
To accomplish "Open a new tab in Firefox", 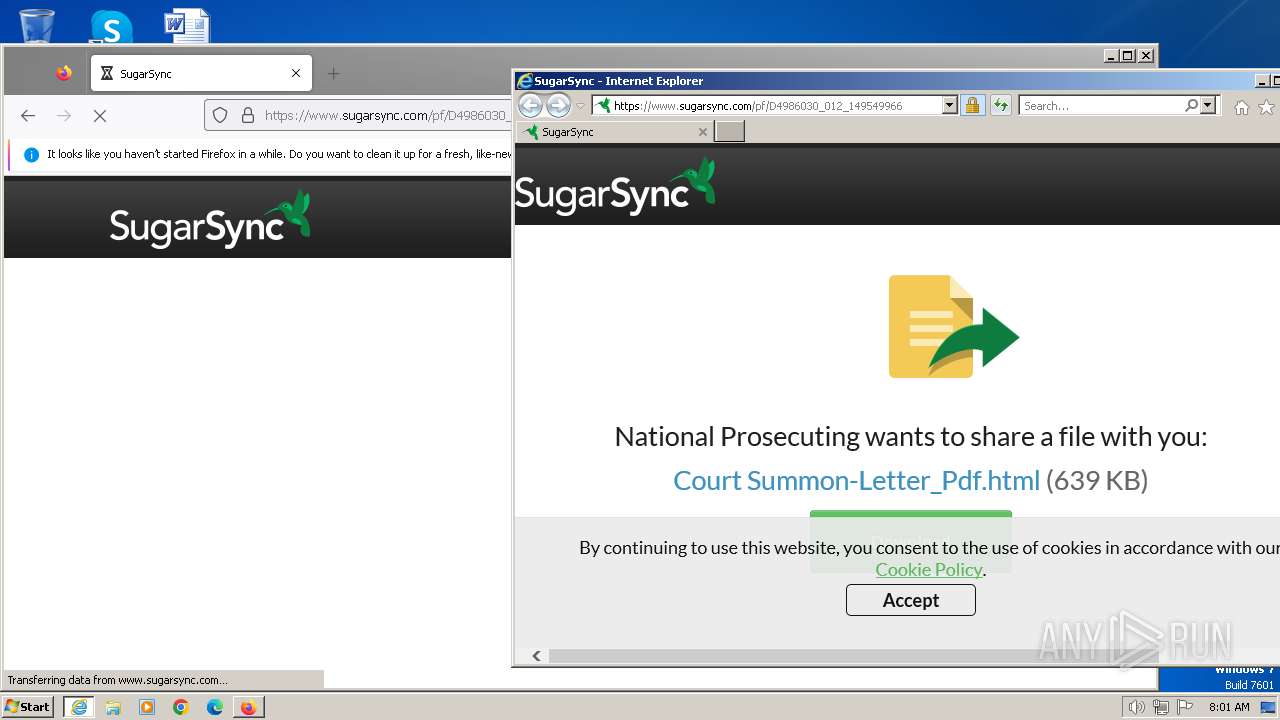I will point(333,73).
